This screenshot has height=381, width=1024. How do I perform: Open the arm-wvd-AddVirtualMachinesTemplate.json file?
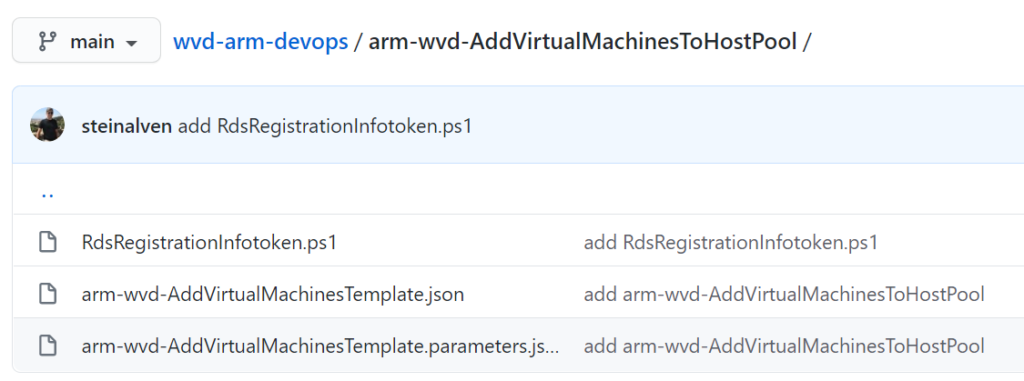[273, 294]
